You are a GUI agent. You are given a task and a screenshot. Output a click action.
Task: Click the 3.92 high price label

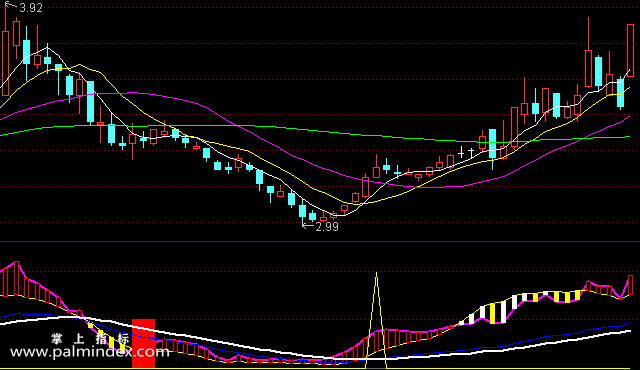(31, 8)
